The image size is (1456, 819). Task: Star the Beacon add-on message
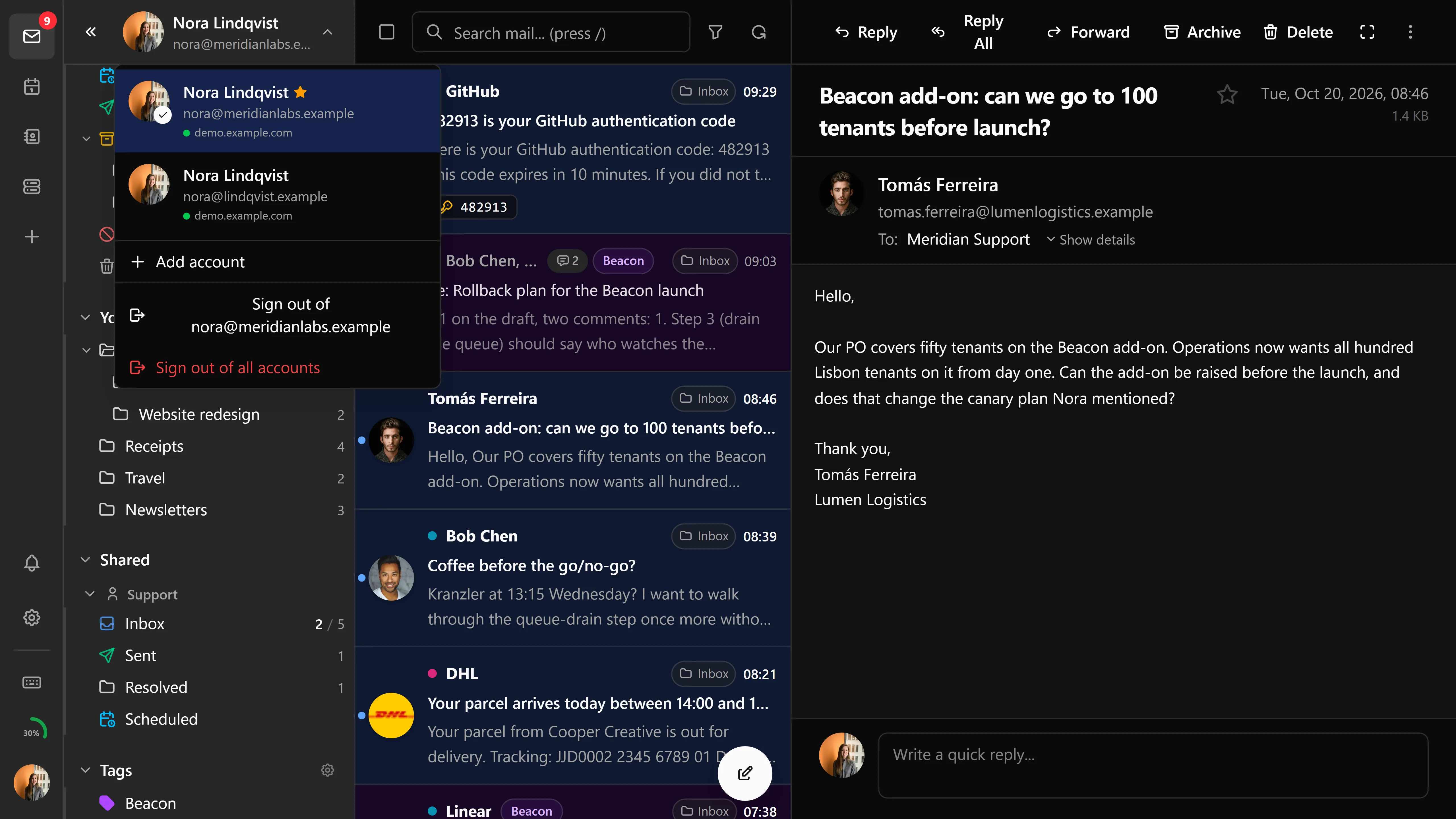click(x=1227, y=94)
